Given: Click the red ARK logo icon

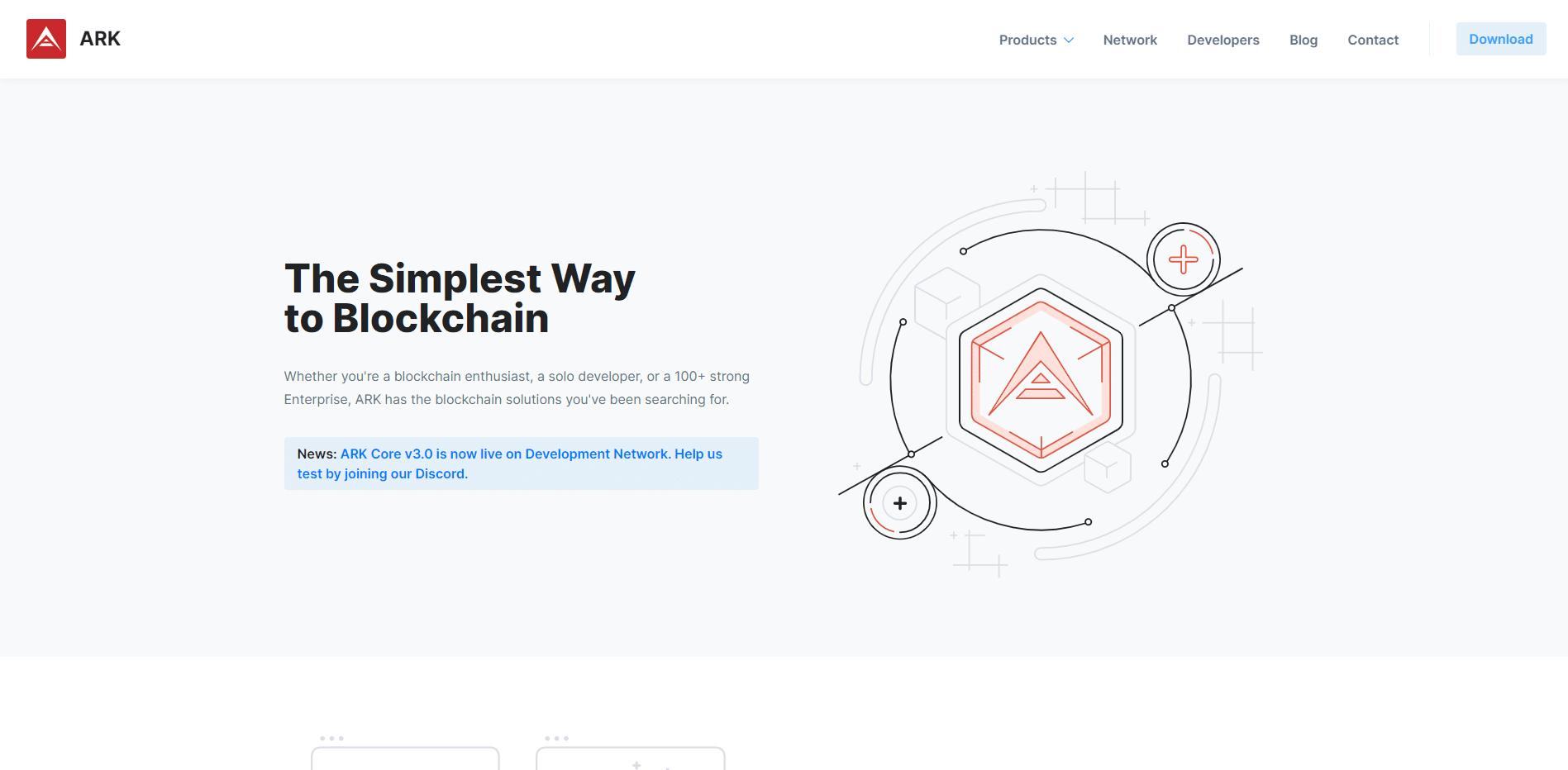Looking at the screenshot, I should (46, 39).
